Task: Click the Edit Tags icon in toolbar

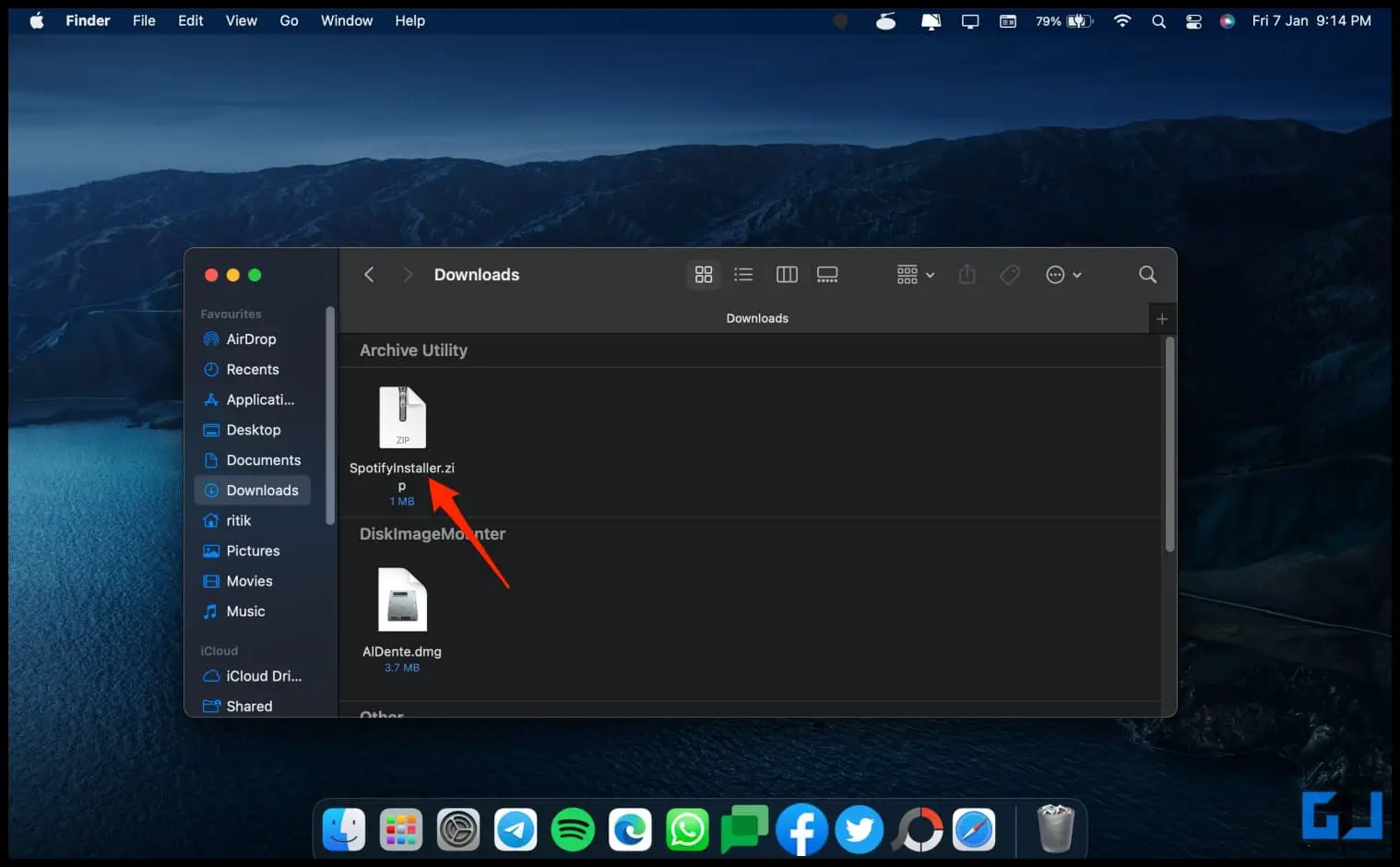Action: pos(1010,275)
